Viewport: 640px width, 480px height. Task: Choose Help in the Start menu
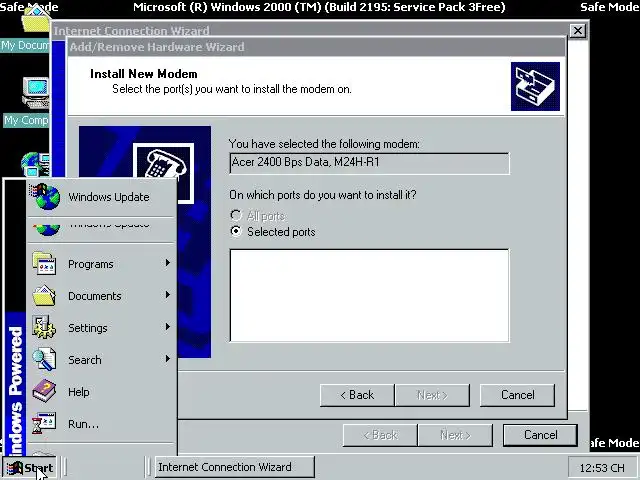click(101, 391)
